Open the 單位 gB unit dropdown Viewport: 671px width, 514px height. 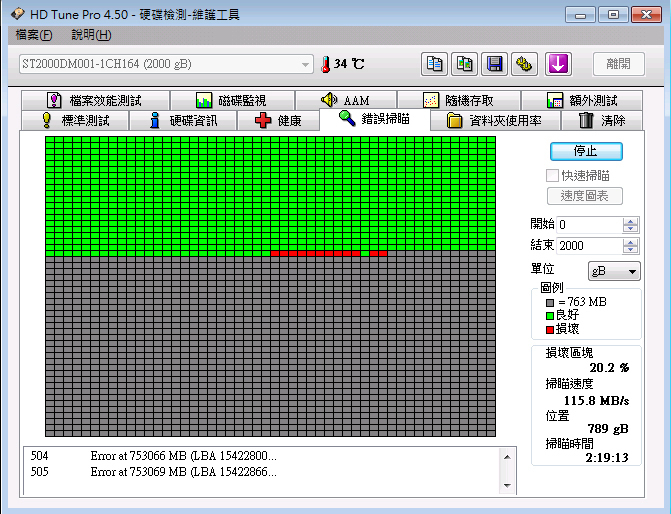(x=614, y=271)
